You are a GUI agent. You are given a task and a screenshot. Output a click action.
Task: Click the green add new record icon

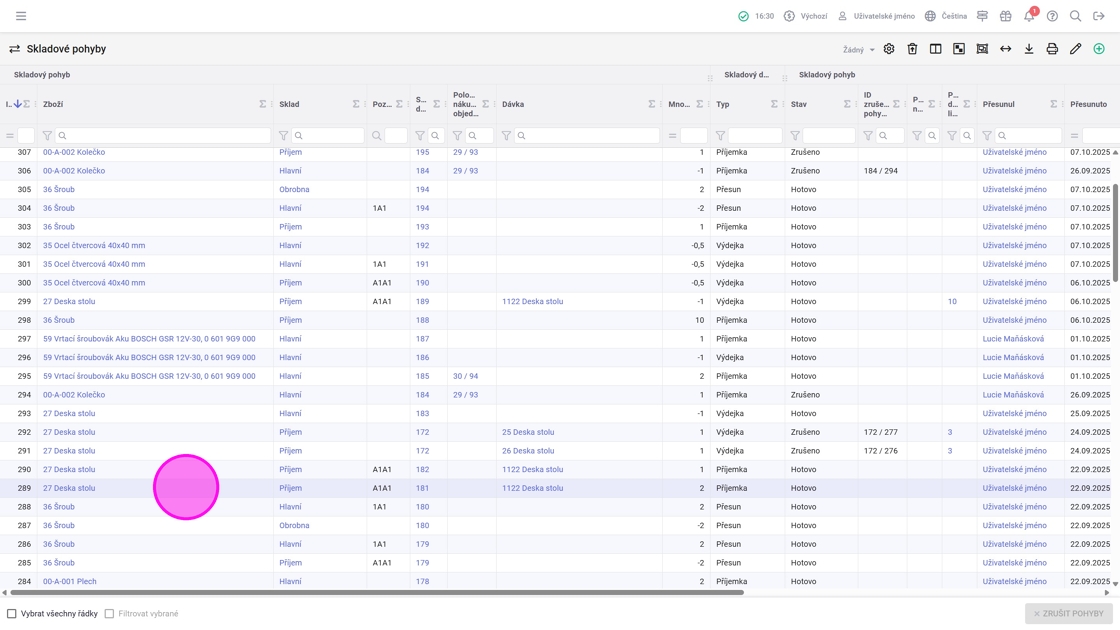click(1099, 49)
